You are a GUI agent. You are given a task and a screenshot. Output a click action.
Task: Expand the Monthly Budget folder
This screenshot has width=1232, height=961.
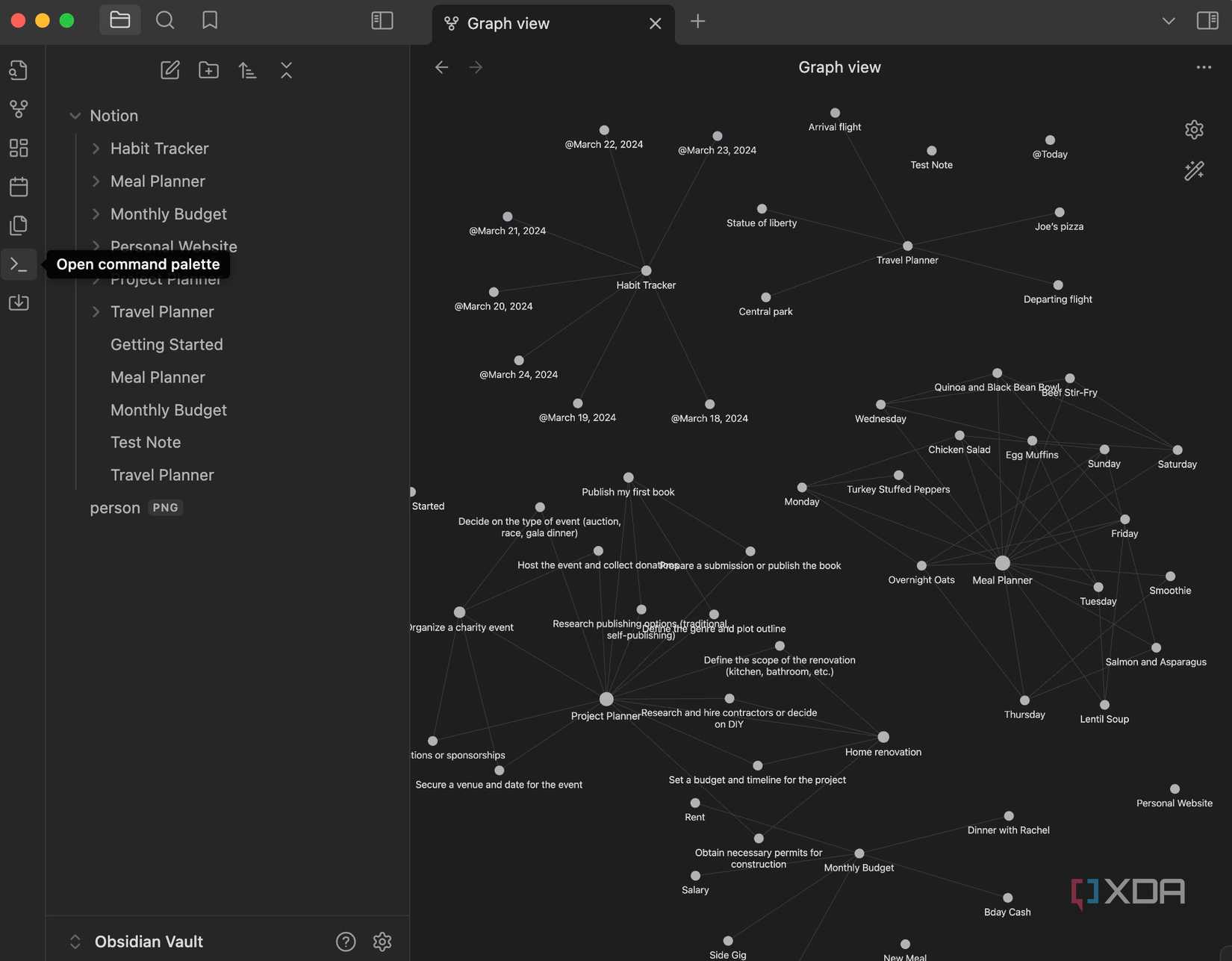tap(96, 214)
